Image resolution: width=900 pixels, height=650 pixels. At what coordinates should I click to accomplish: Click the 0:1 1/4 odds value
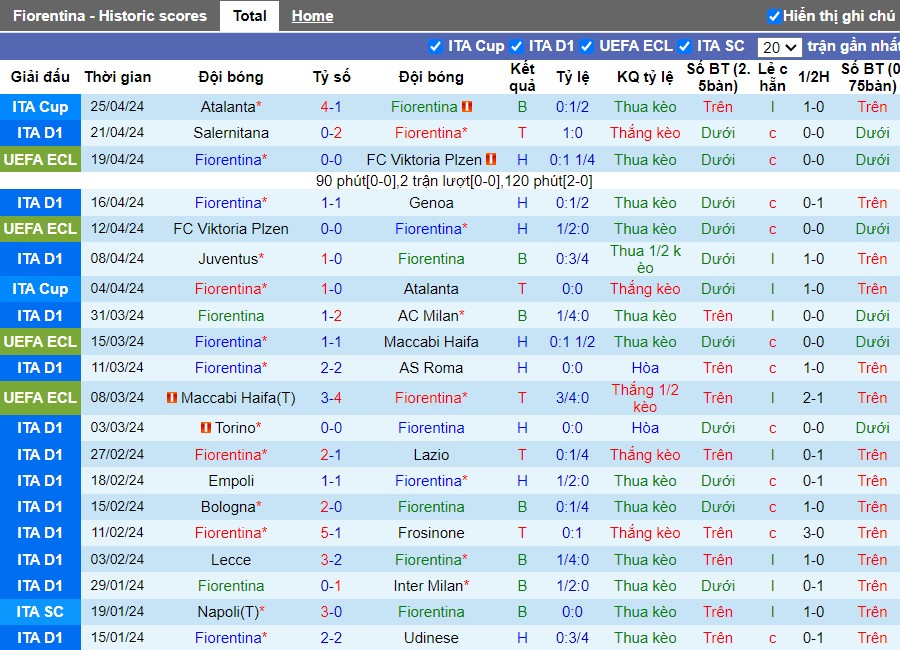point(572,159)
